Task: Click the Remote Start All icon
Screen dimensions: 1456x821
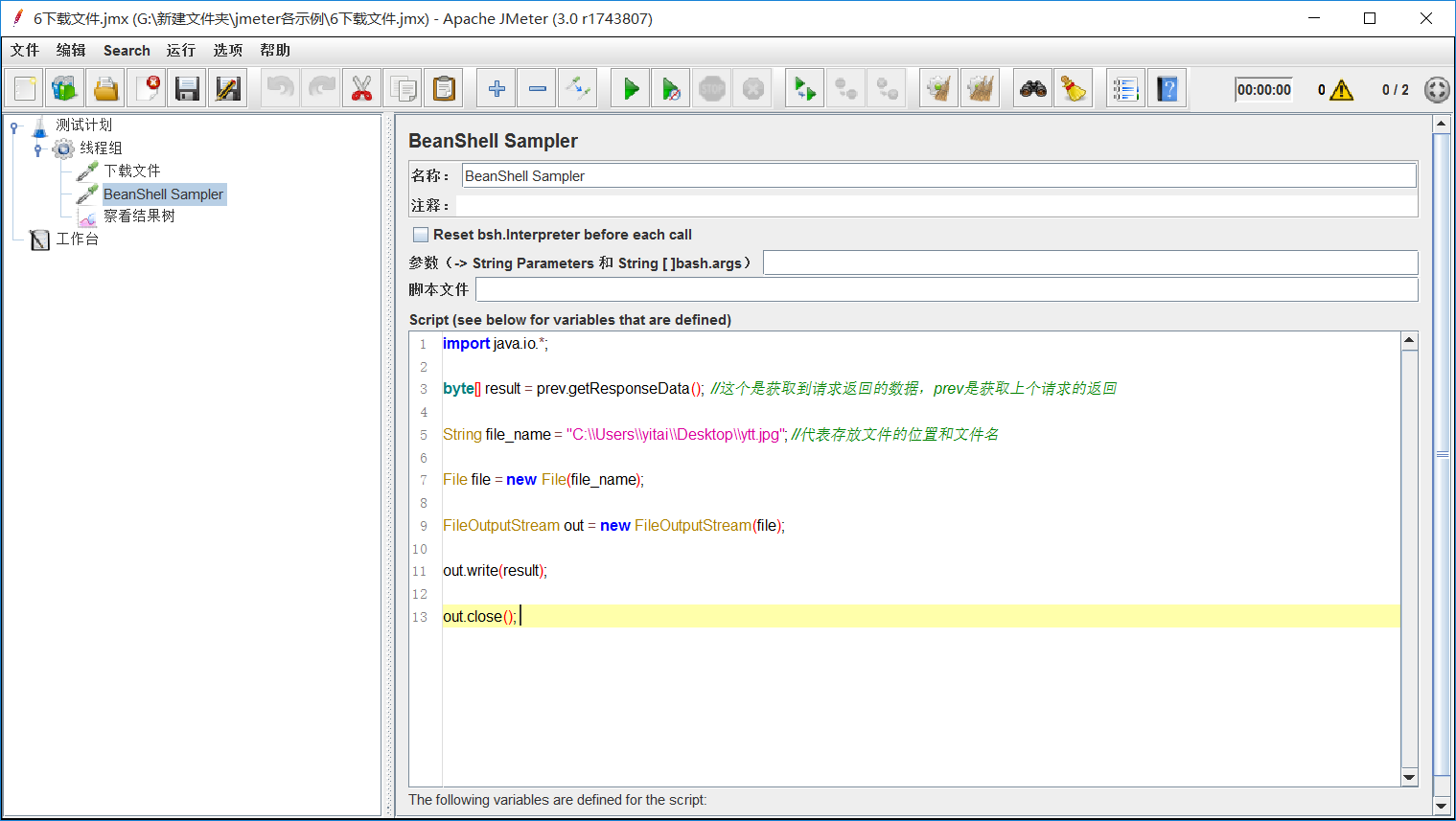Action: 805,89
